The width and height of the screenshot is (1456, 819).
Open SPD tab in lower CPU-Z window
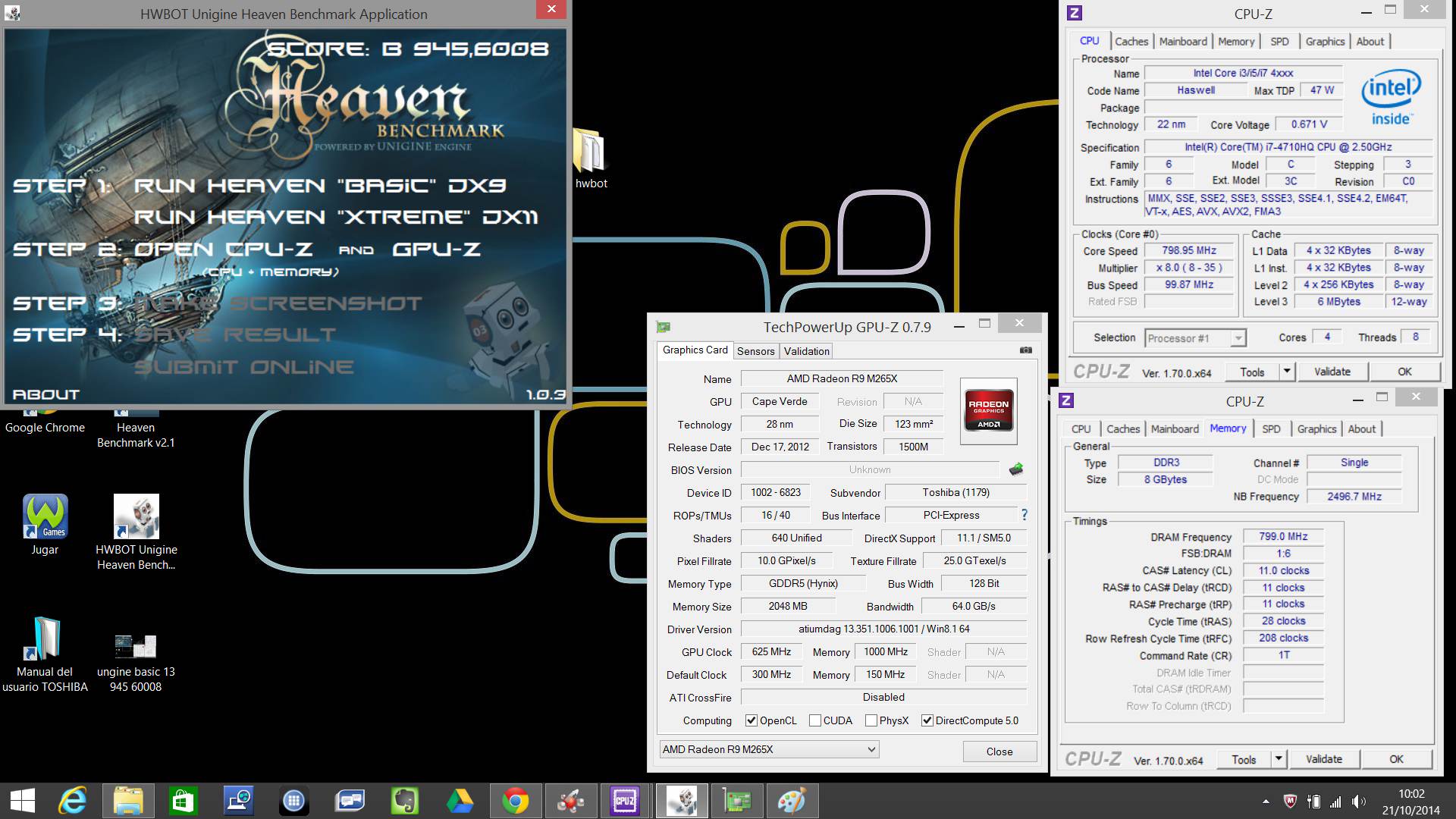pos(1271,429)
